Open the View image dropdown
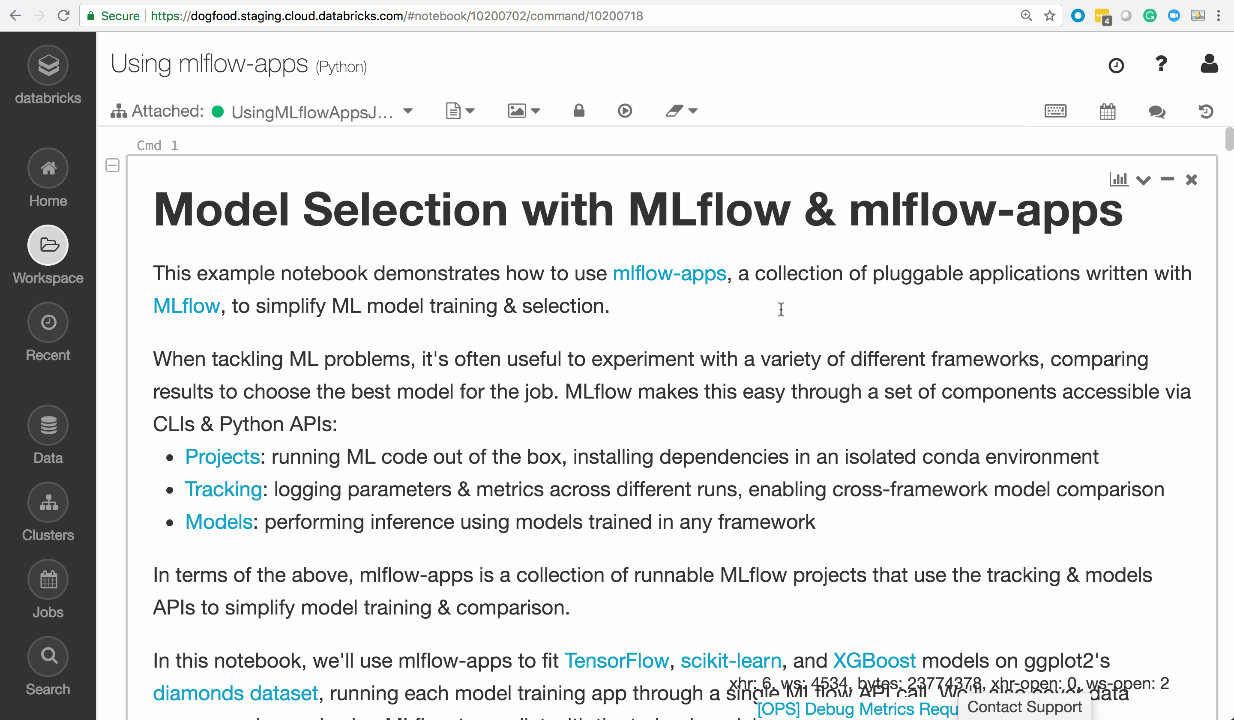1234x720 pixels. pos(524,111)
